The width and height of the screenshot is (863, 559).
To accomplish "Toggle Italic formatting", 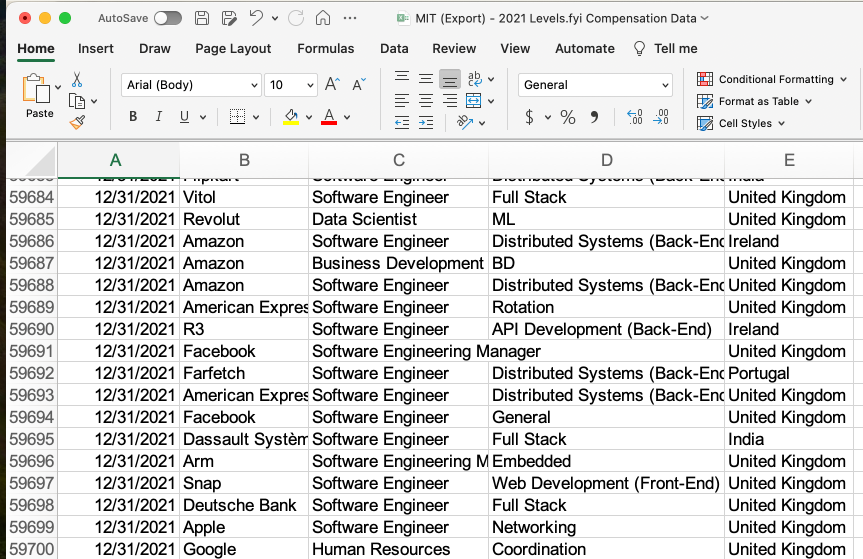I will click(x=159, y=117).
